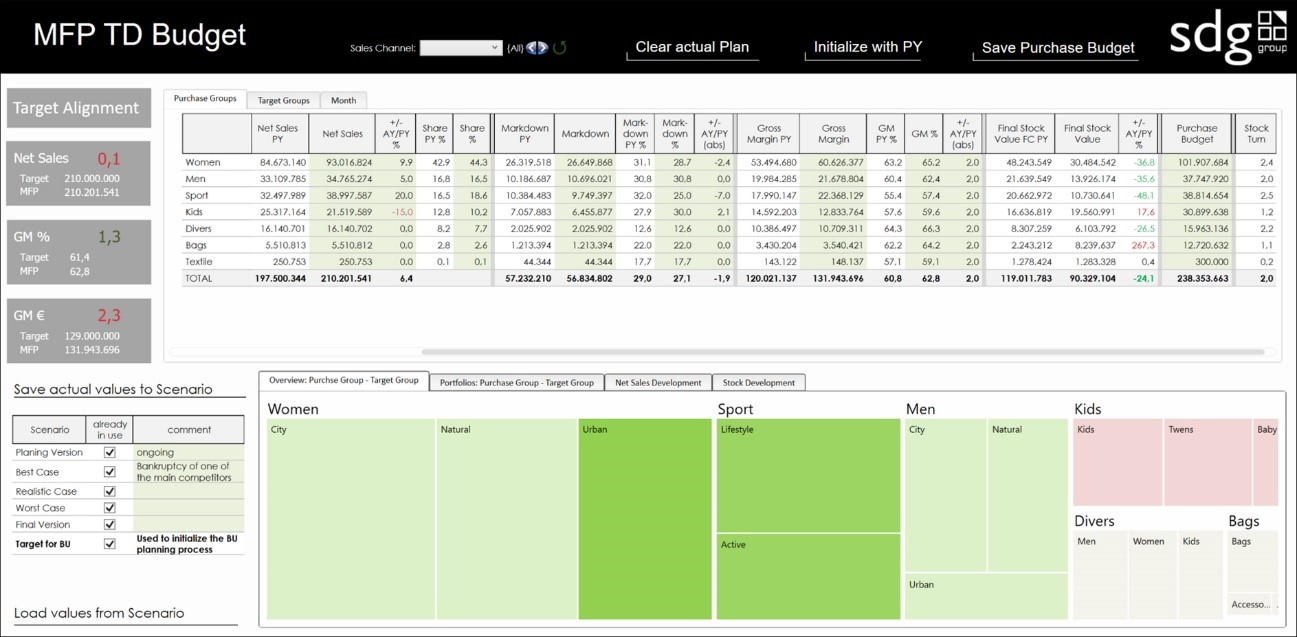Viewport: 1297px width, 637px height.
Task: Click the GM € target alignment card
Action: [78, 331]
